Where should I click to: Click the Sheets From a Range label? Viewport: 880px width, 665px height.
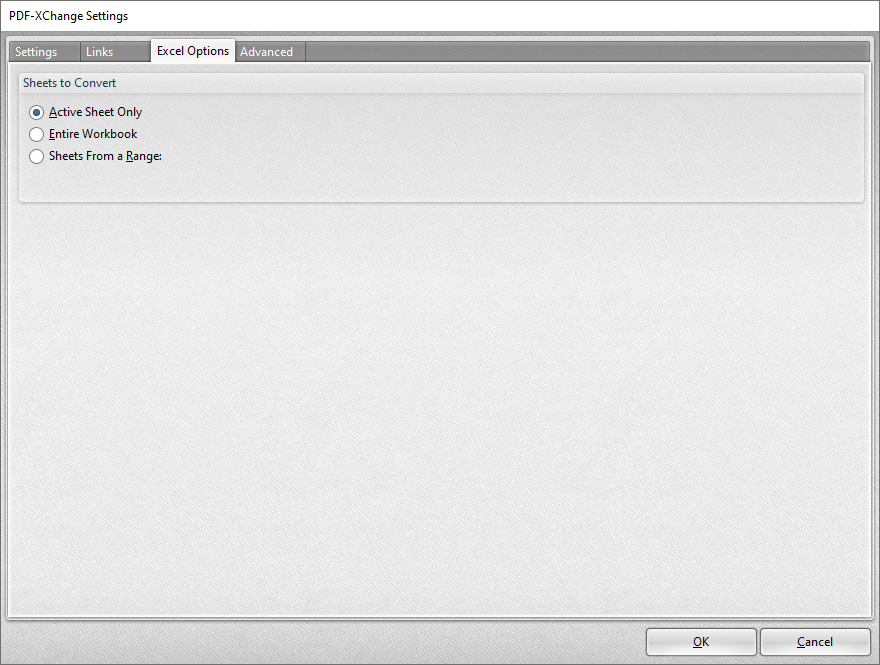coord(103,156)
